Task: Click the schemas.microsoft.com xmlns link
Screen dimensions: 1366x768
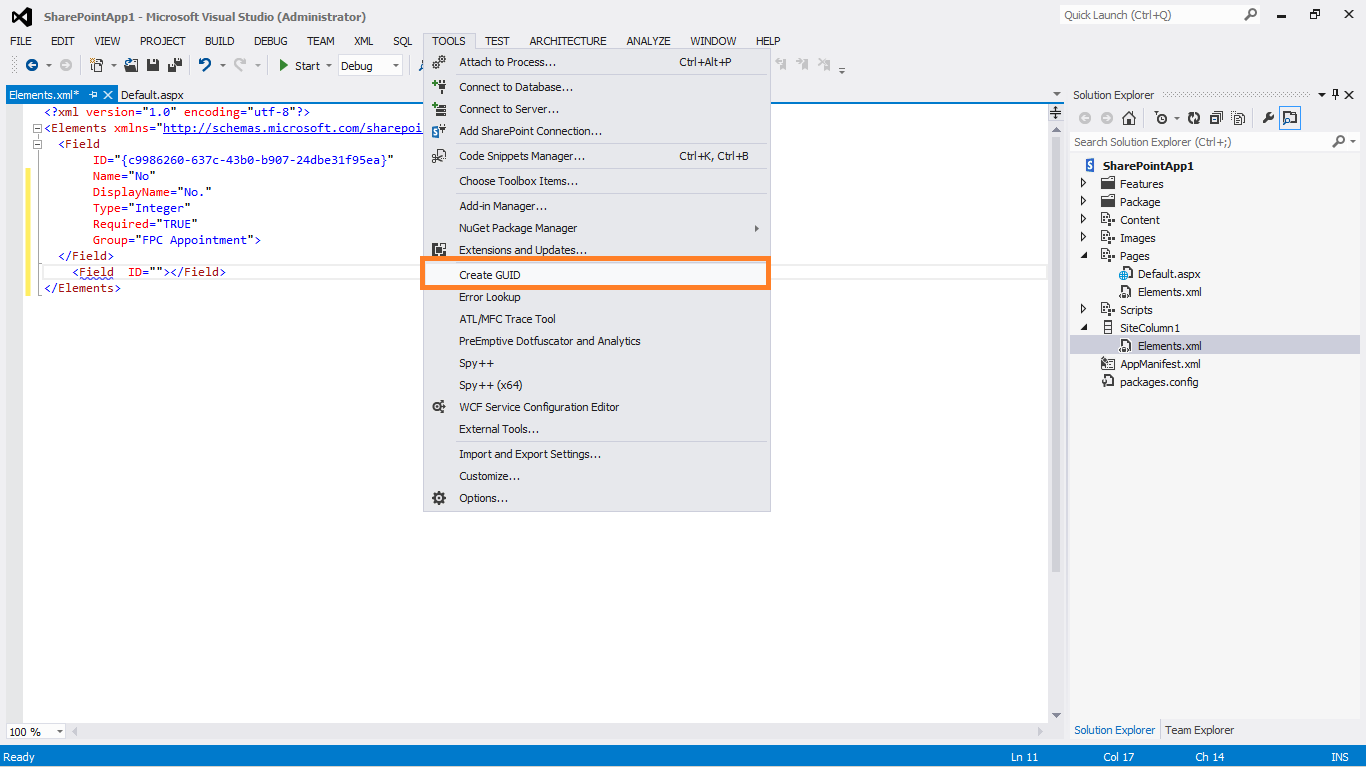Action: (x=293, y=128)
